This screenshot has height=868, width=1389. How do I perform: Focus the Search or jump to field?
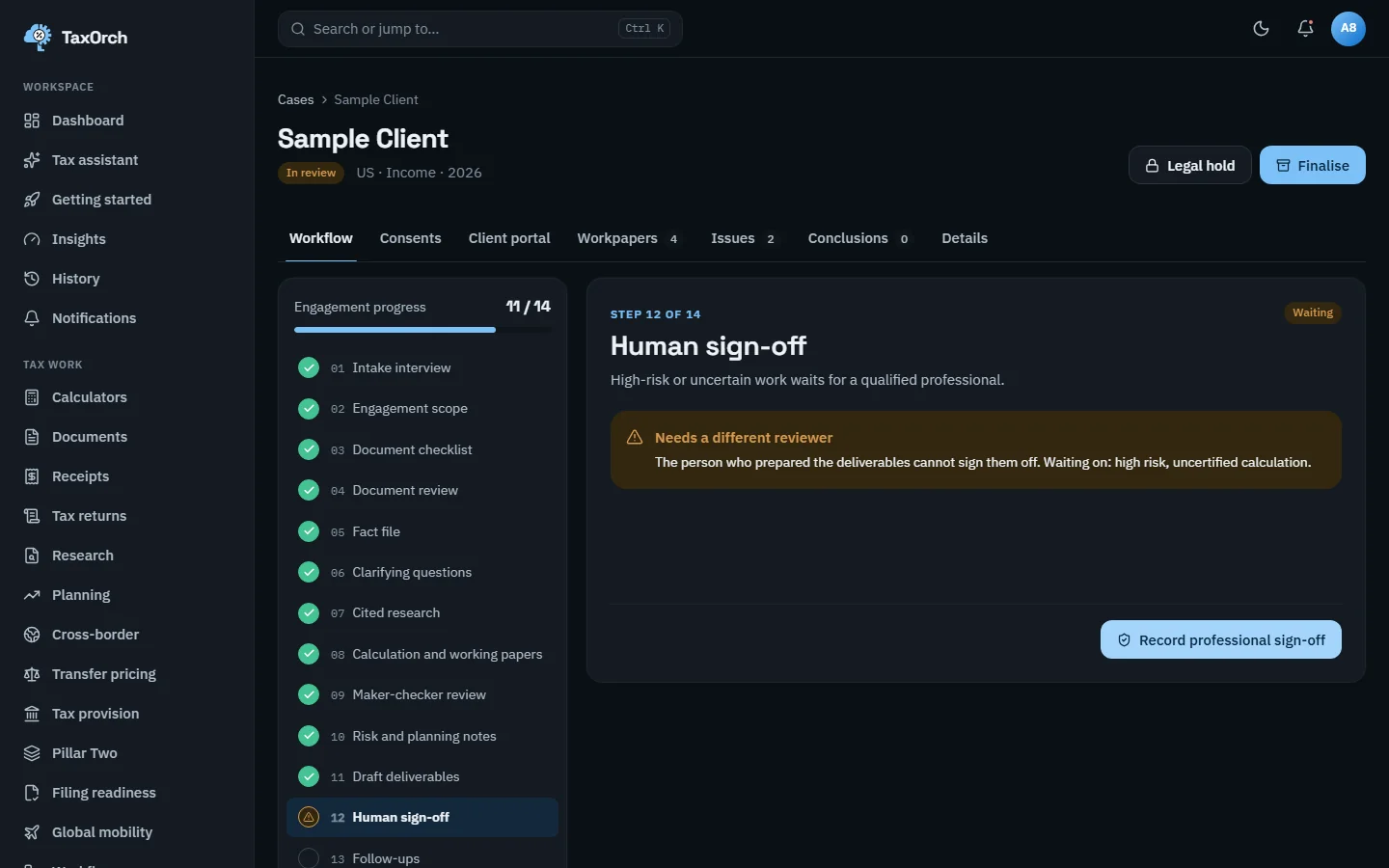click(480, 29)
